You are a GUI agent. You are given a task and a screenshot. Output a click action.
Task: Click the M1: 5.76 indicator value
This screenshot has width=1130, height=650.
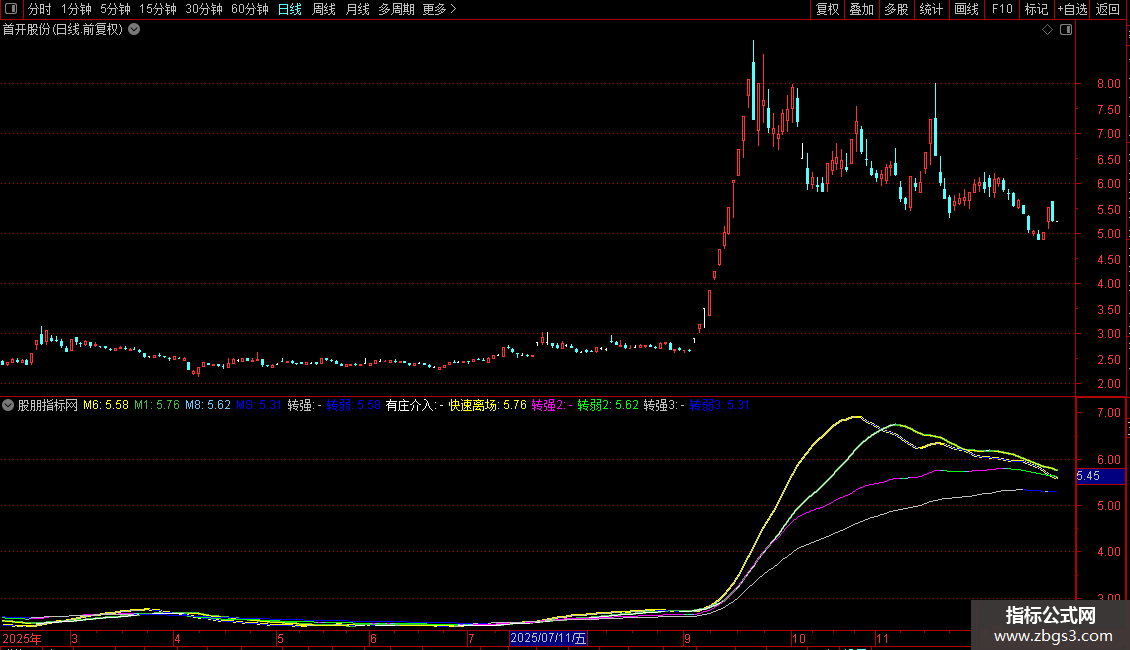157,405
